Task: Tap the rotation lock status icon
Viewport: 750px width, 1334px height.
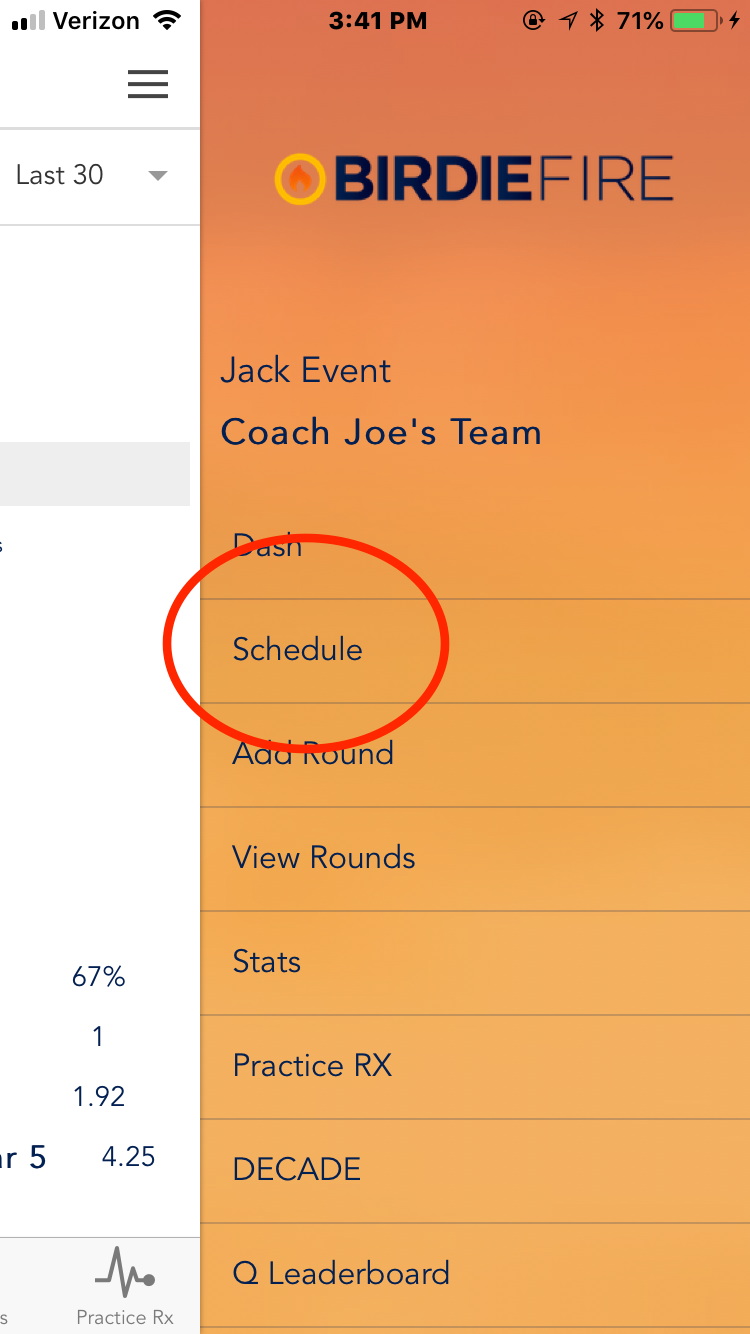Action: tap(534, 21)
